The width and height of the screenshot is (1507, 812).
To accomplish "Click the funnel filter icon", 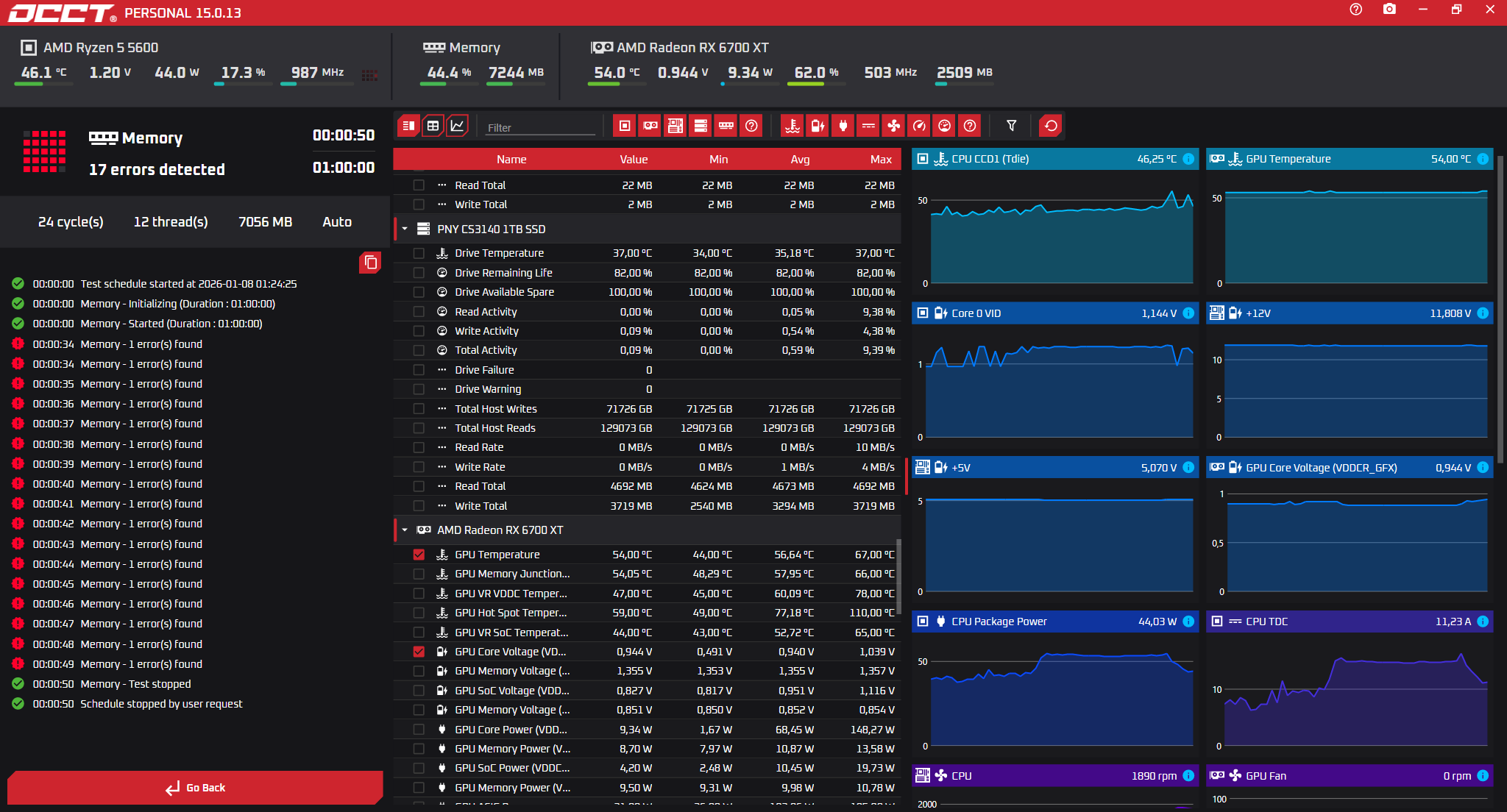I will pos(1012,126).
